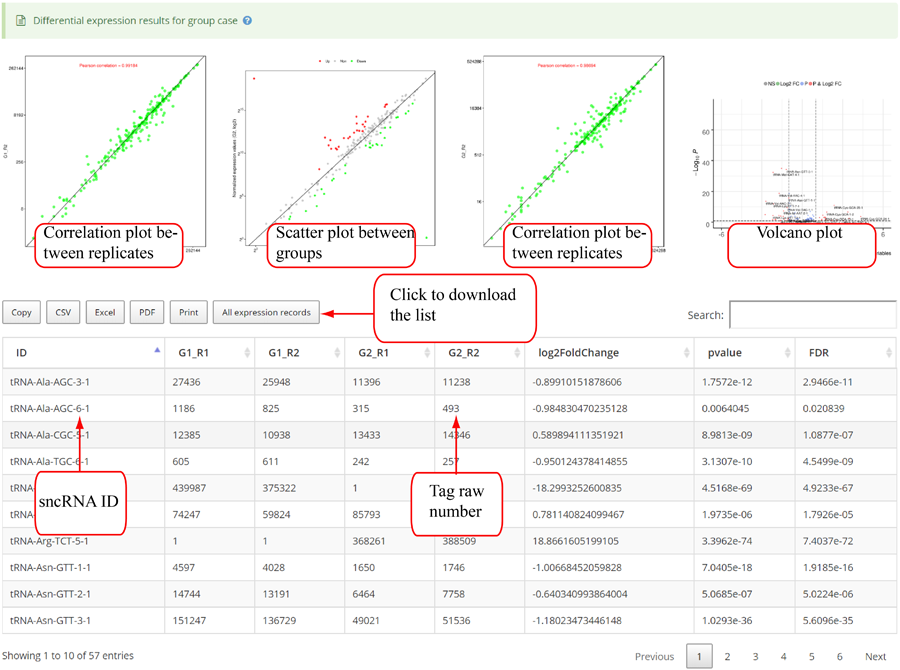
Task: Download table as Excel file
Action: [105, 312]
